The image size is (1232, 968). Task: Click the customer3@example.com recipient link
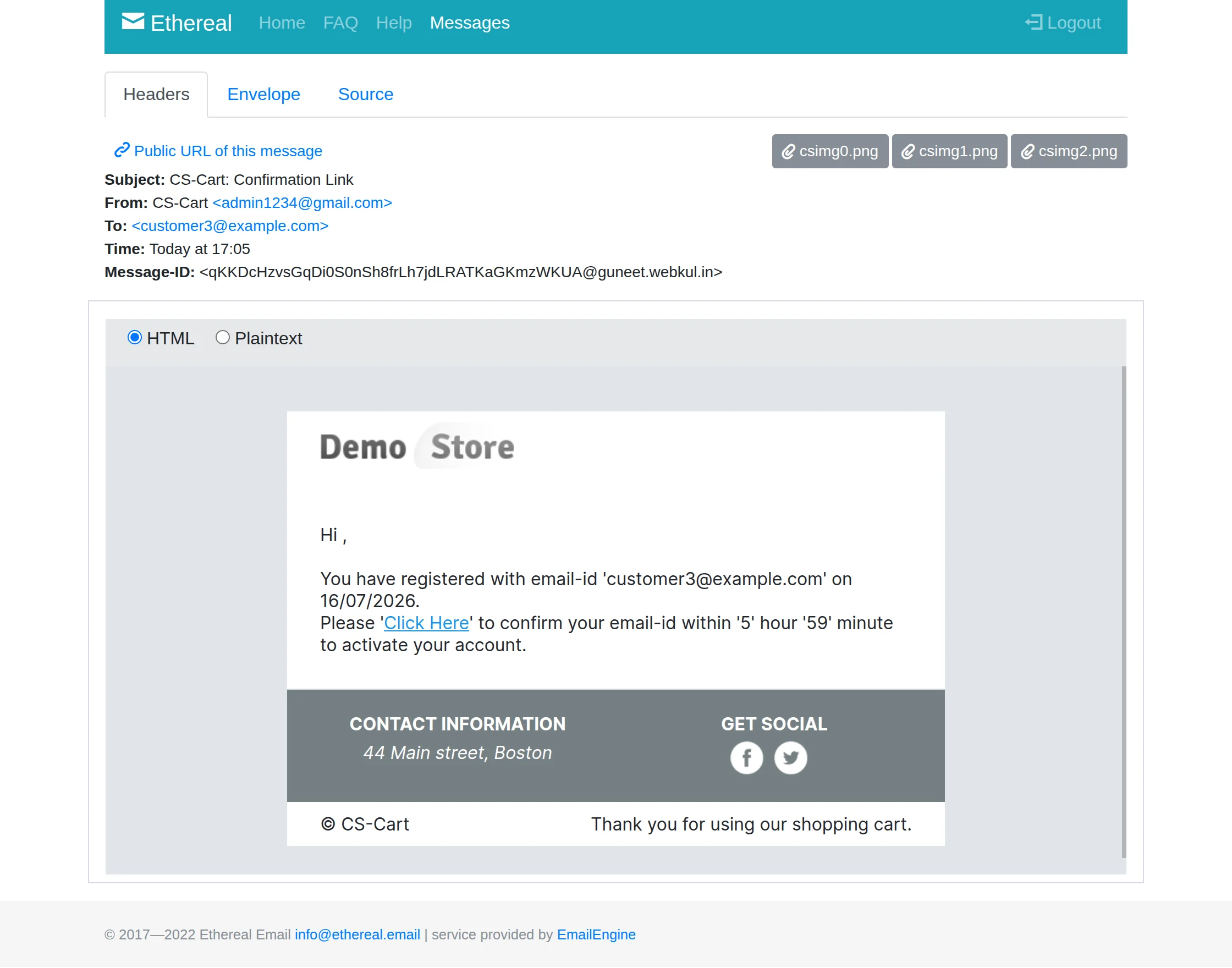coord(229,226)
